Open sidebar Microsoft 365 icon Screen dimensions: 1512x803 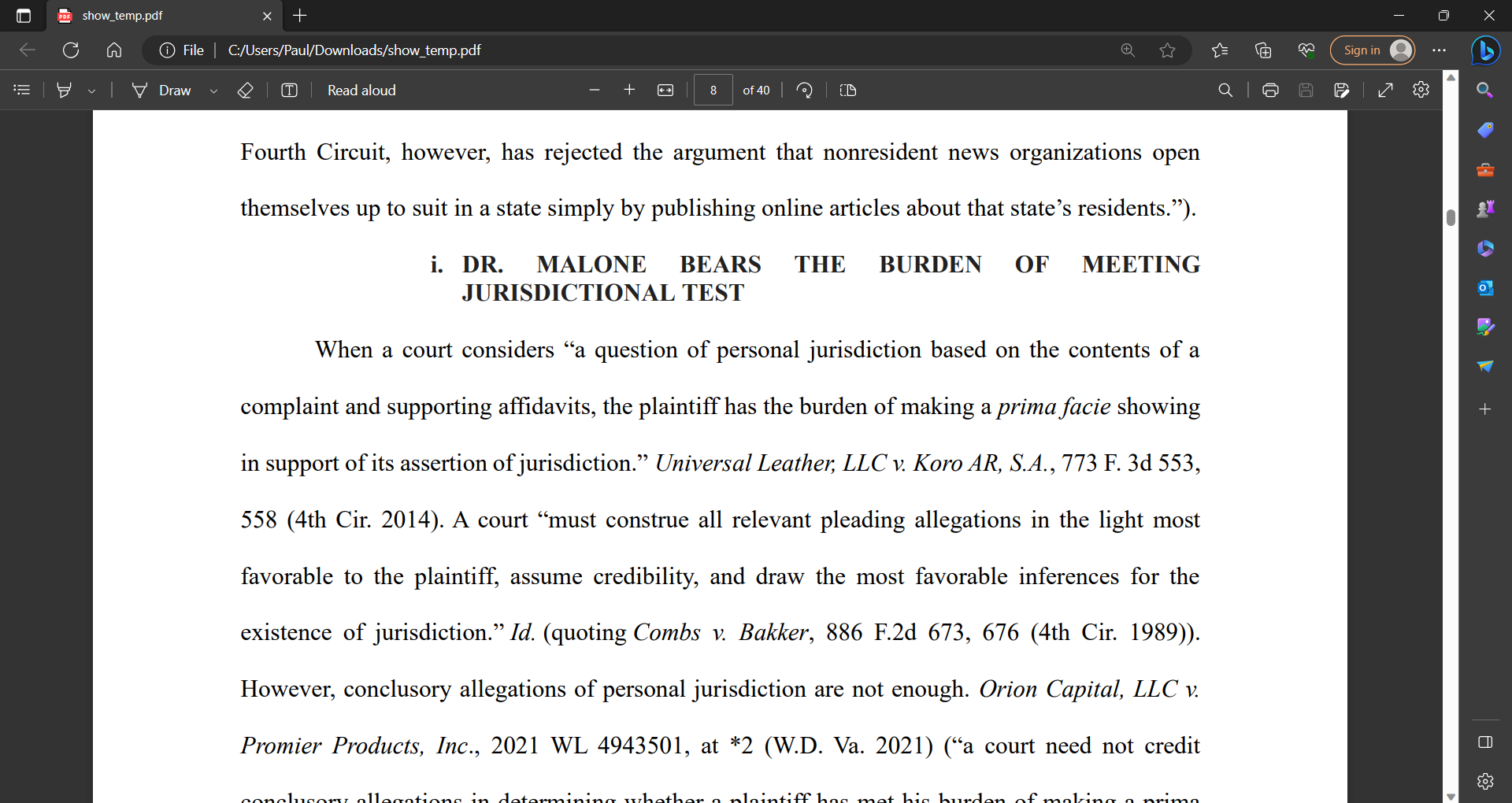click(x=1485, y=248)
